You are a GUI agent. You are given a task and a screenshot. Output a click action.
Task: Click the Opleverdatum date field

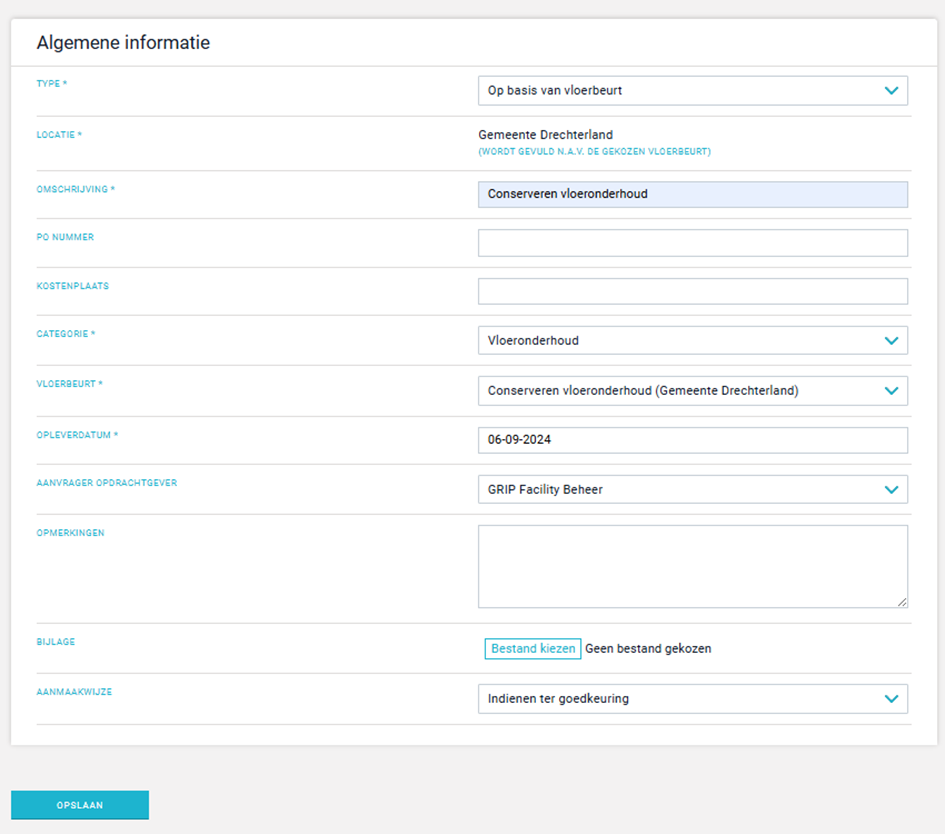[x=692, y=440]
